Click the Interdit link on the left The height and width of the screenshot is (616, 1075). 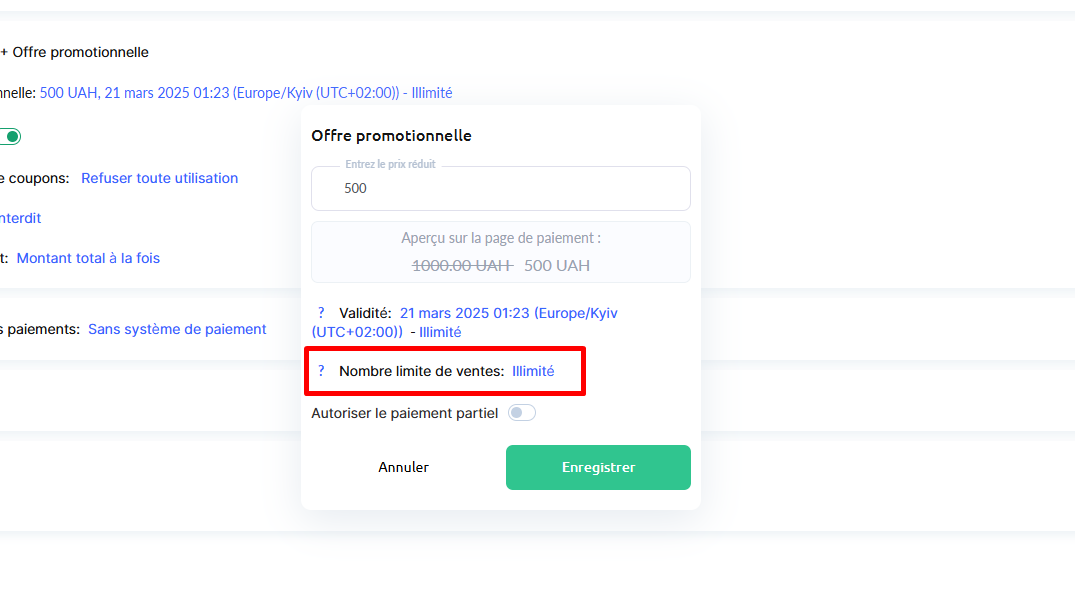click(22, 218)
